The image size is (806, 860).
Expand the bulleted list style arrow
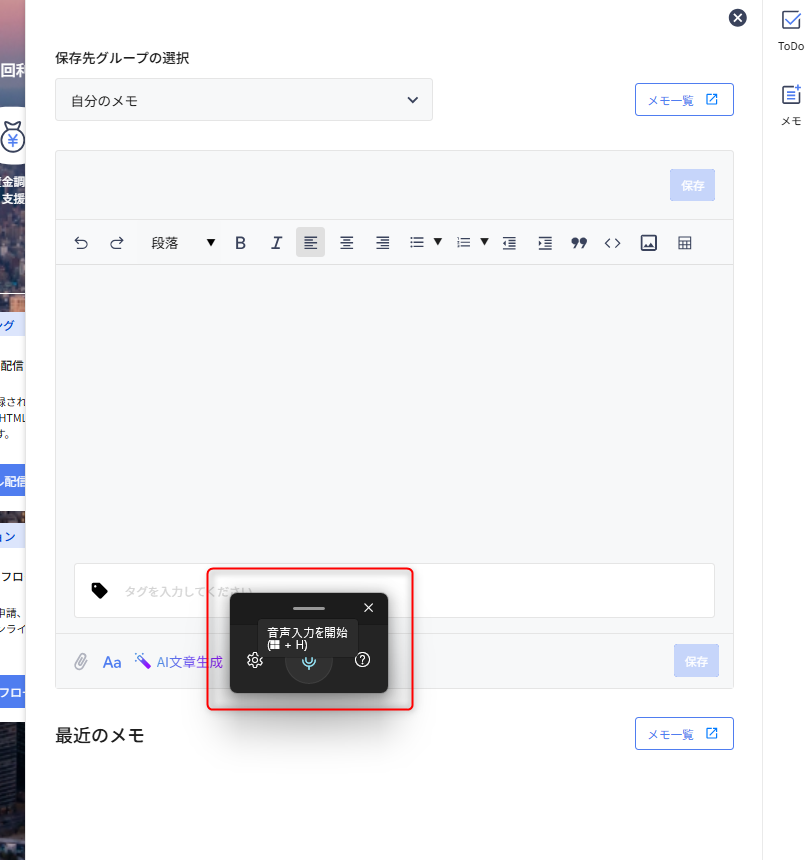(x=438, y=242)
